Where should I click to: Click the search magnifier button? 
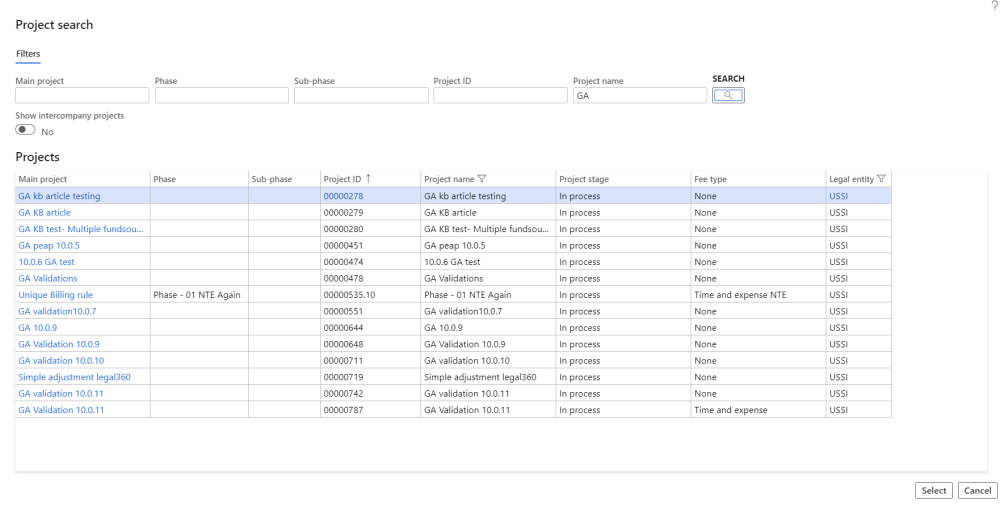tap(728, 95)
